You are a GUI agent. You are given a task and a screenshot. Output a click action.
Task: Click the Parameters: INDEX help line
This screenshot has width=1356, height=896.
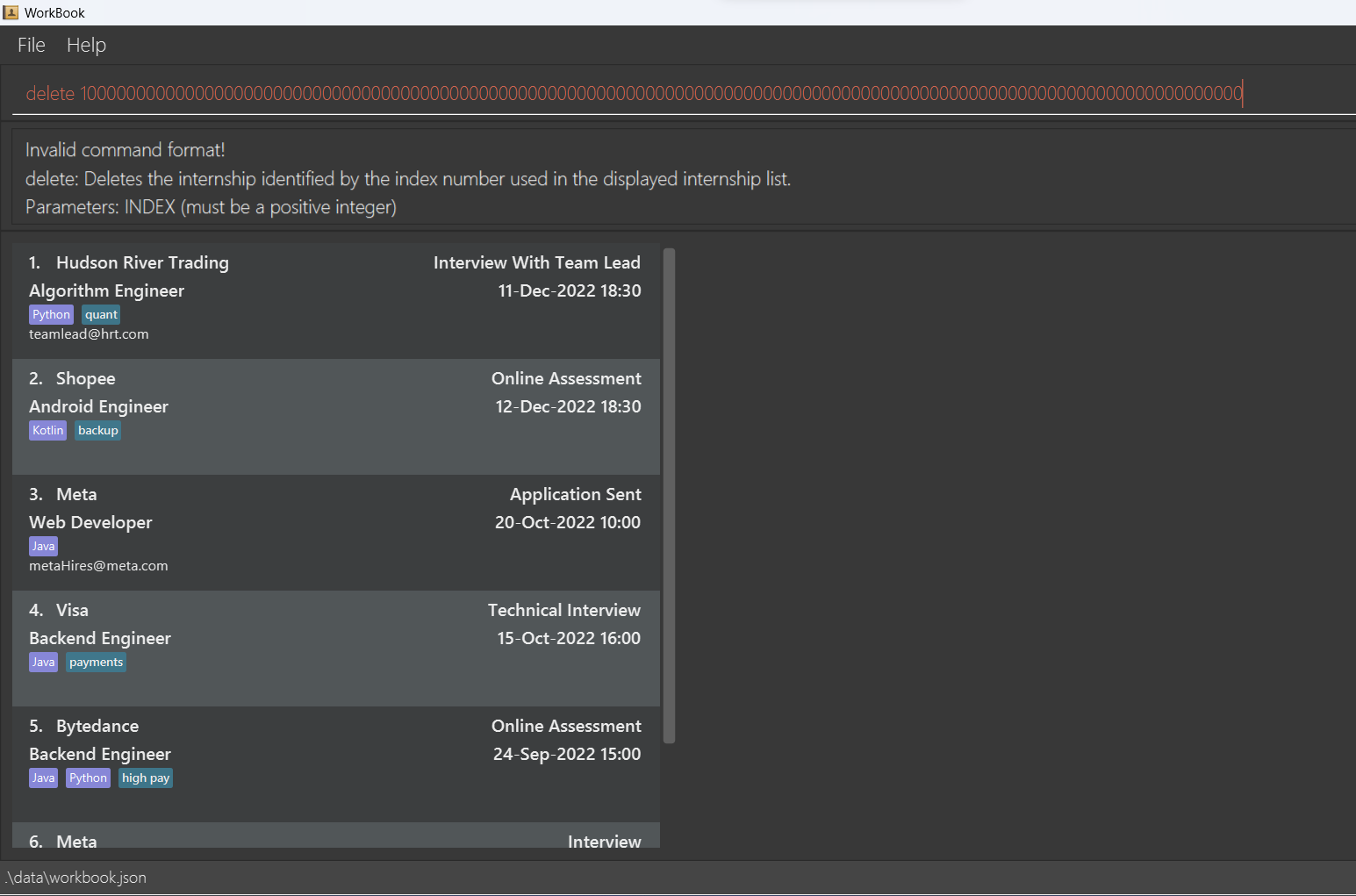point(211,207)
